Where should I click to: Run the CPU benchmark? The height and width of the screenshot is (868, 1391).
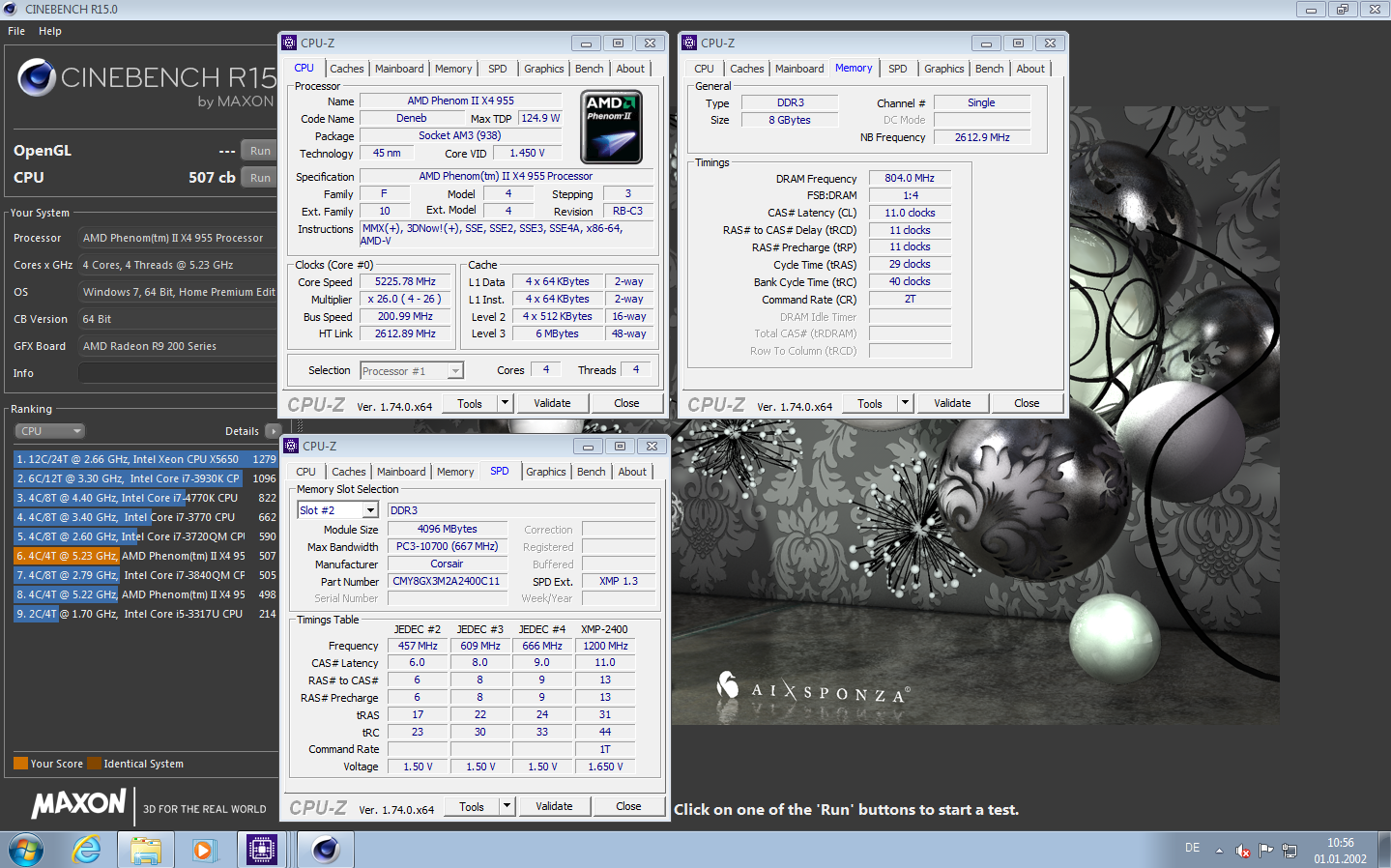point(260,178)
